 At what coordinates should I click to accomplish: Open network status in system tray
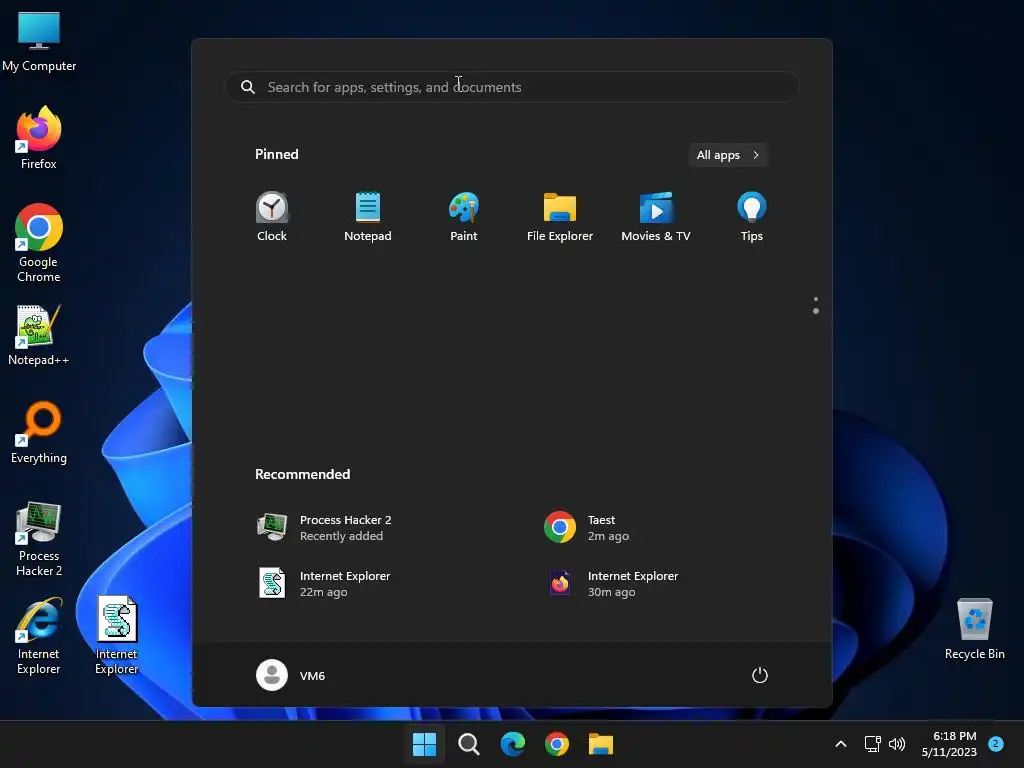(872, 744)
